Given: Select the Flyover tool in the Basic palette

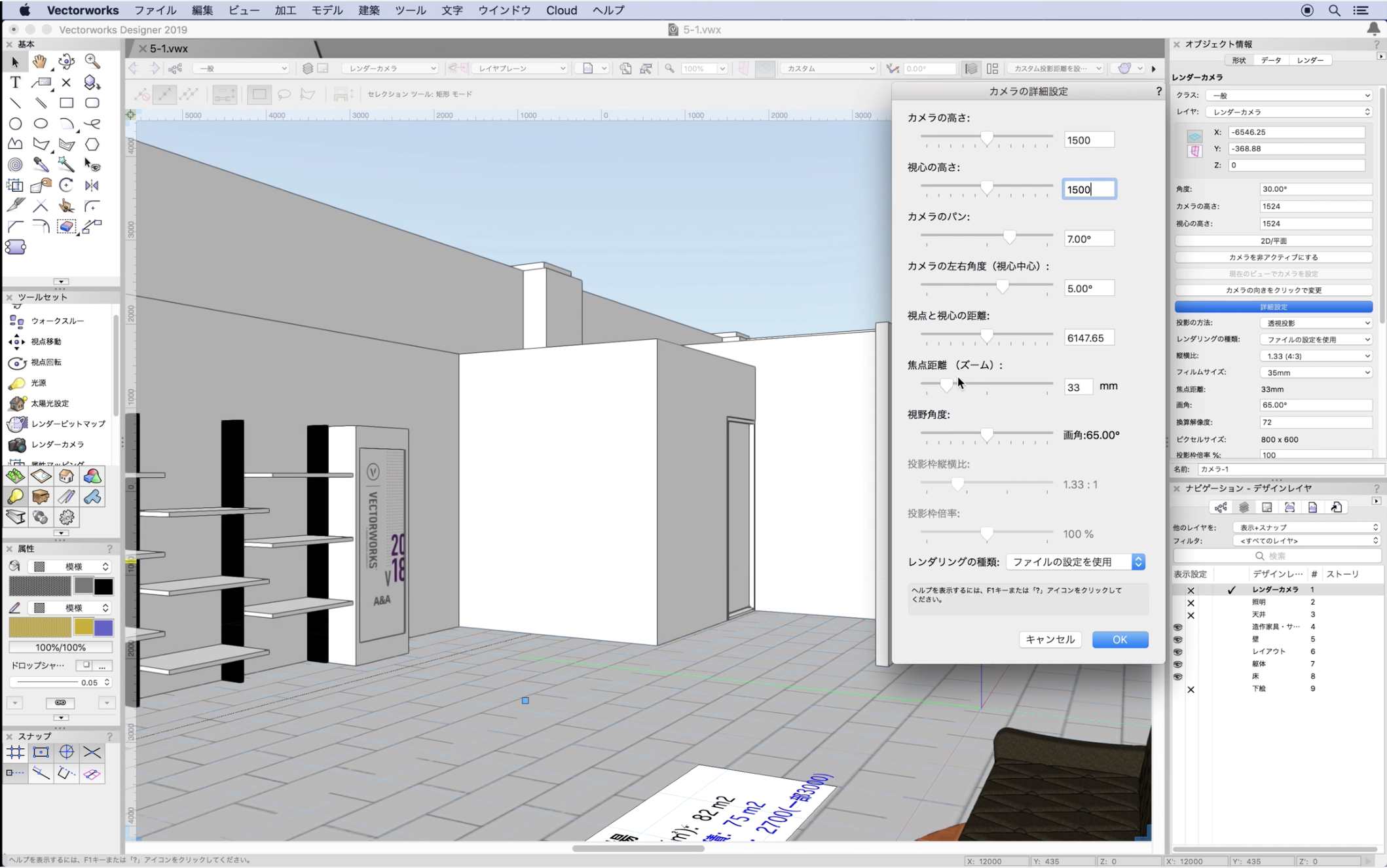Looking at the screenshot, I should (x=66, y=62).
